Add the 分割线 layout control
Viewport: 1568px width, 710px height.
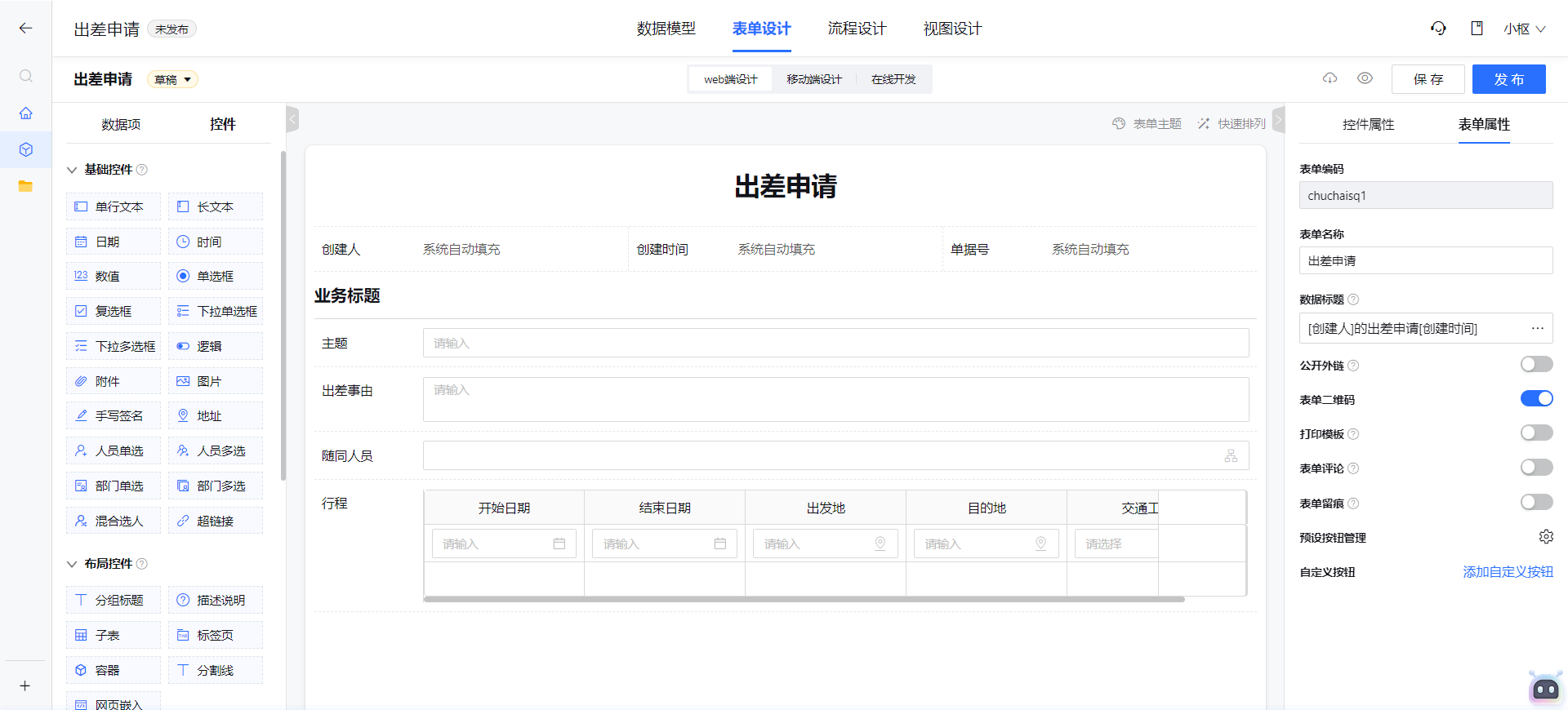tap(216, 670)
